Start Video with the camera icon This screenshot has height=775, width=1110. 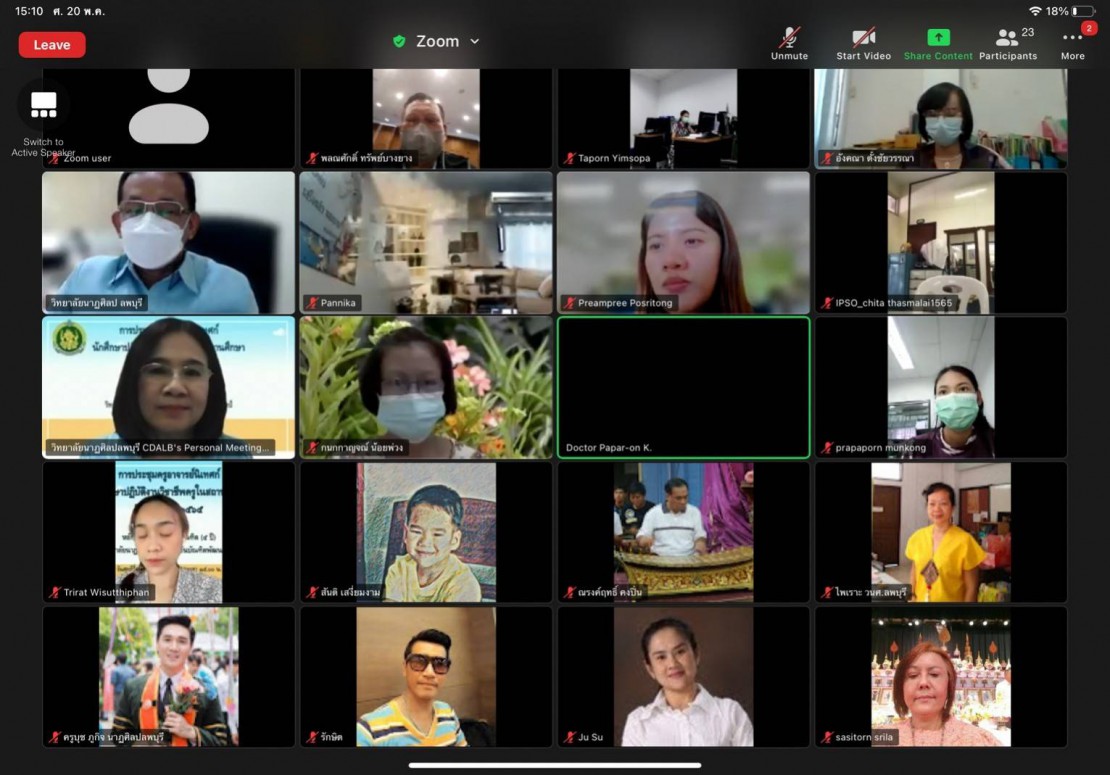[863, 44]
